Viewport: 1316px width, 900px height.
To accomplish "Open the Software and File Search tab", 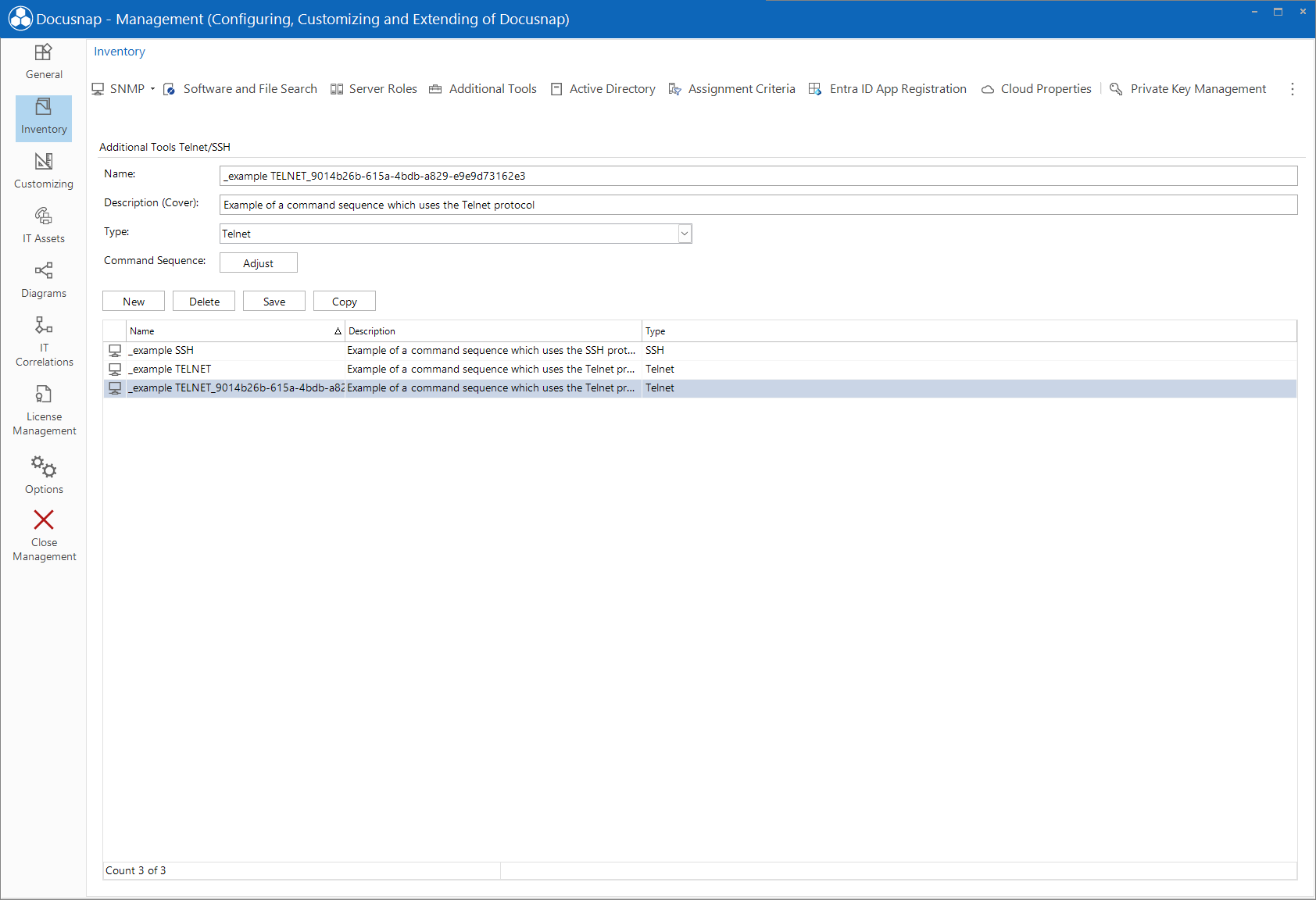I will pos(250,89).
